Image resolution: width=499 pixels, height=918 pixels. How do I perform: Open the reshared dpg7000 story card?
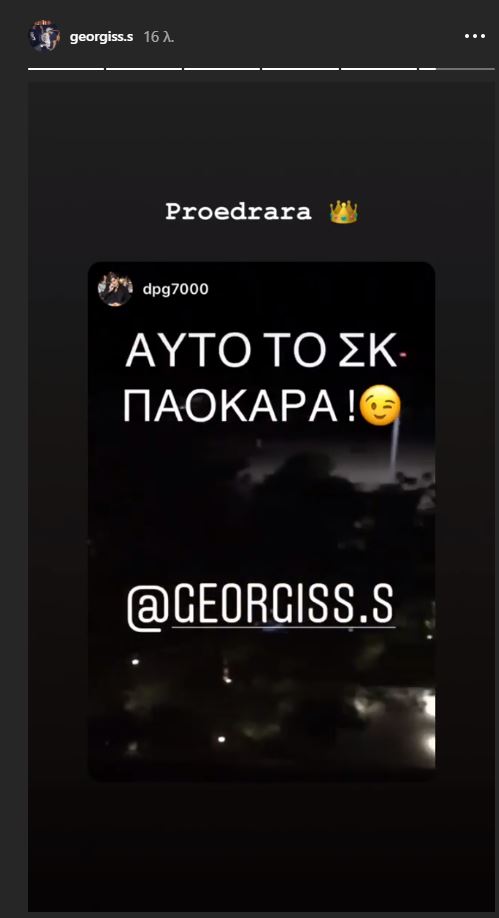click(261, 521)
